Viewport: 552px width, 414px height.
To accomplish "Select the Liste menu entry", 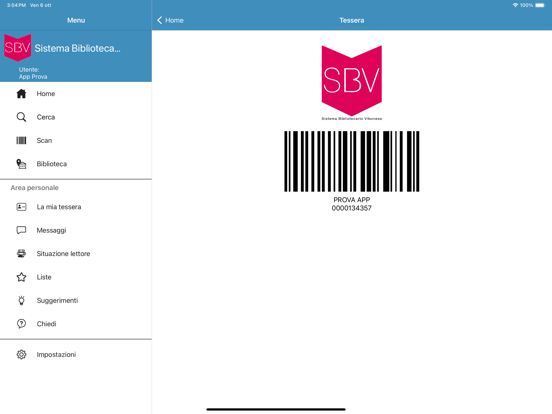I will click(76, 277).
